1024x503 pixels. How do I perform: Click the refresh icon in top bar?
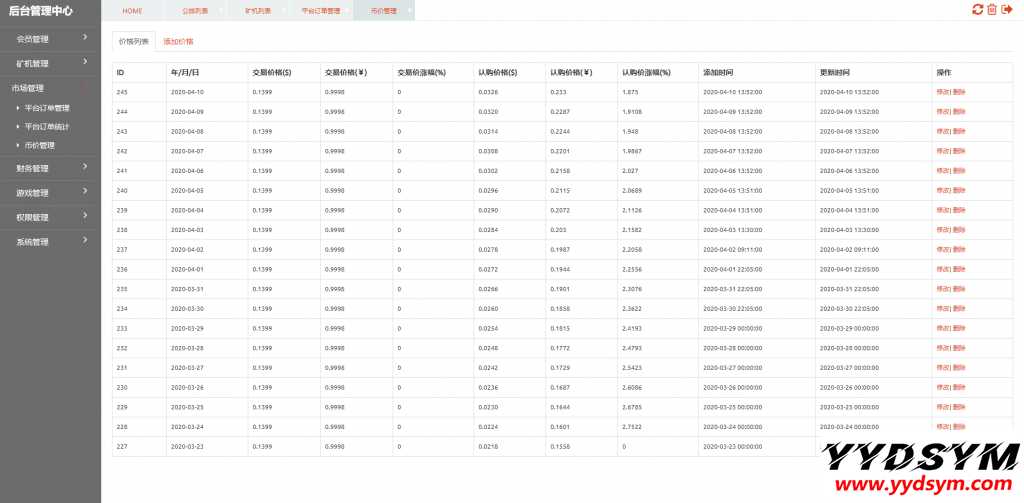(977, 9)
